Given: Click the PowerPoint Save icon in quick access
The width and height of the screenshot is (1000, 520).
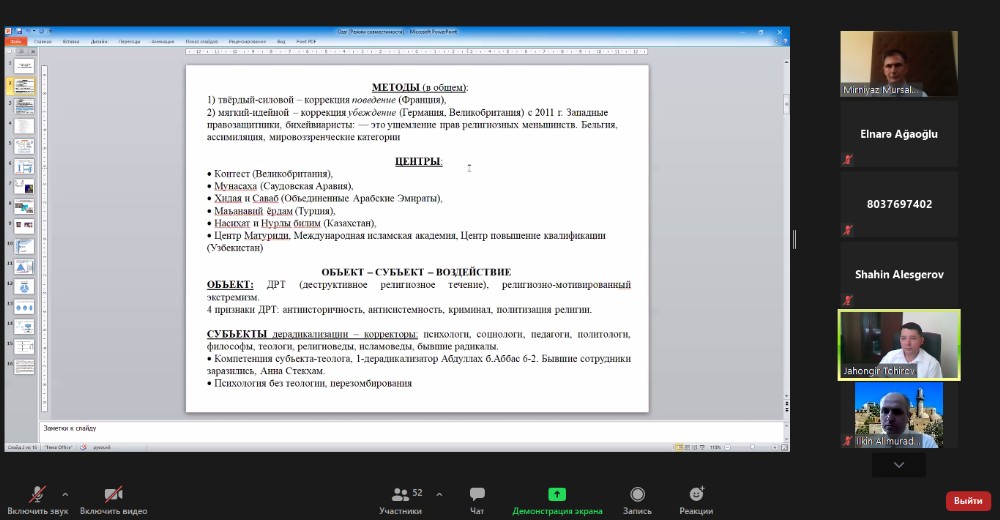Looking at the screenshot, I should pyautogui.click(x=19, y=31).
